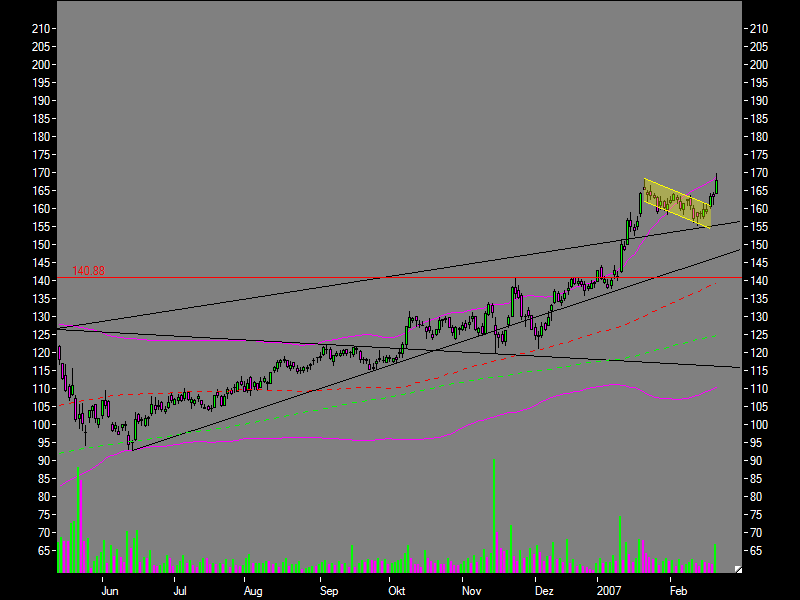800x600 pixels.
Task: Click the Okt label on the time axis
Action: 397,591
